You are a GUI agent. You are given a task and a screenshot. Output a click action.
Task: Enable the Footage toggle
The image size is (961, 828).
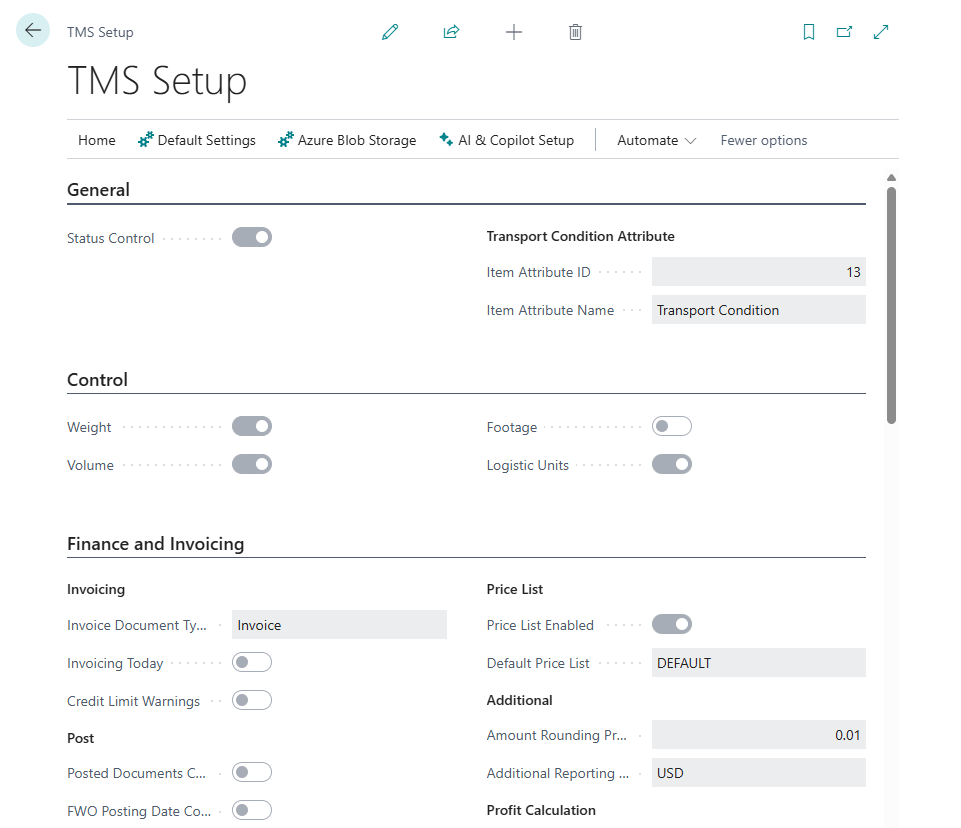pyautogui.click(x=671, y=425)
